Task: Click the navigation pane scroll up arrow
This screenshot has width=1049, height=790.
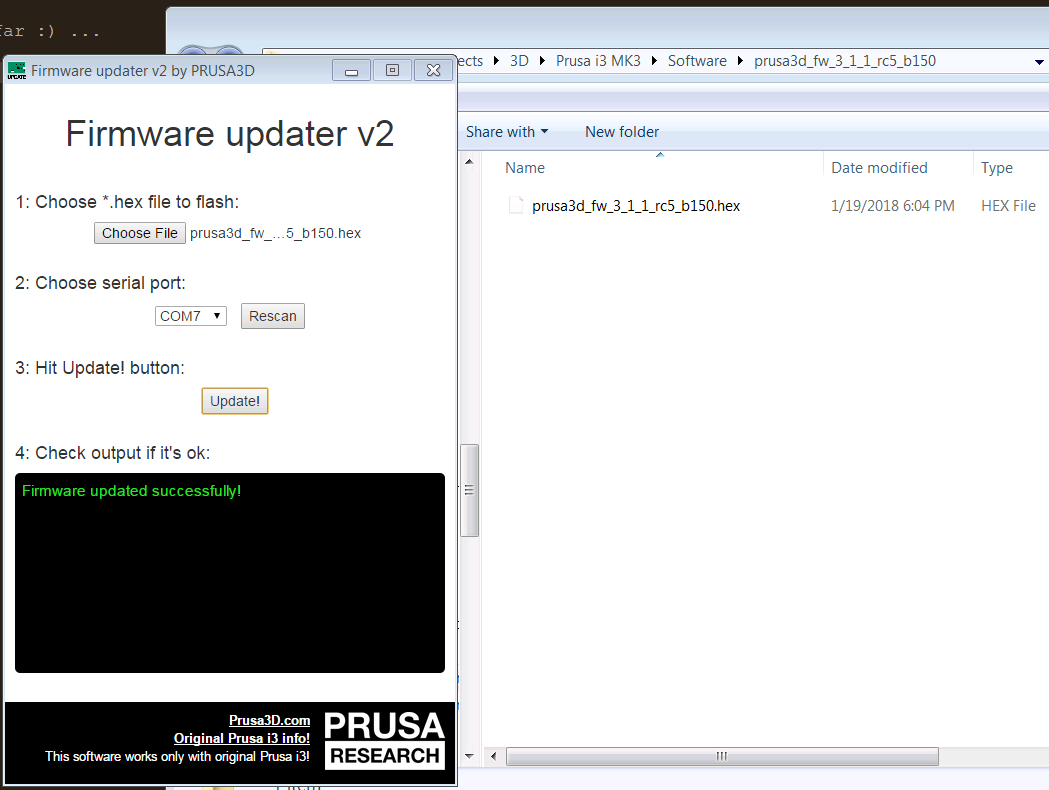Action: pos(469,160)
